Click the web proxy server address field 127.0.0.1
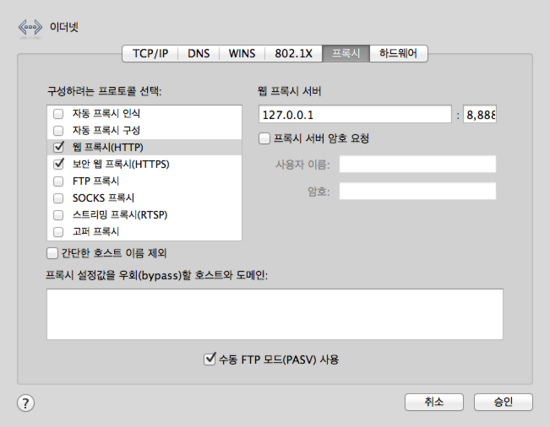The image size is (550, 427). coord(355,114)
